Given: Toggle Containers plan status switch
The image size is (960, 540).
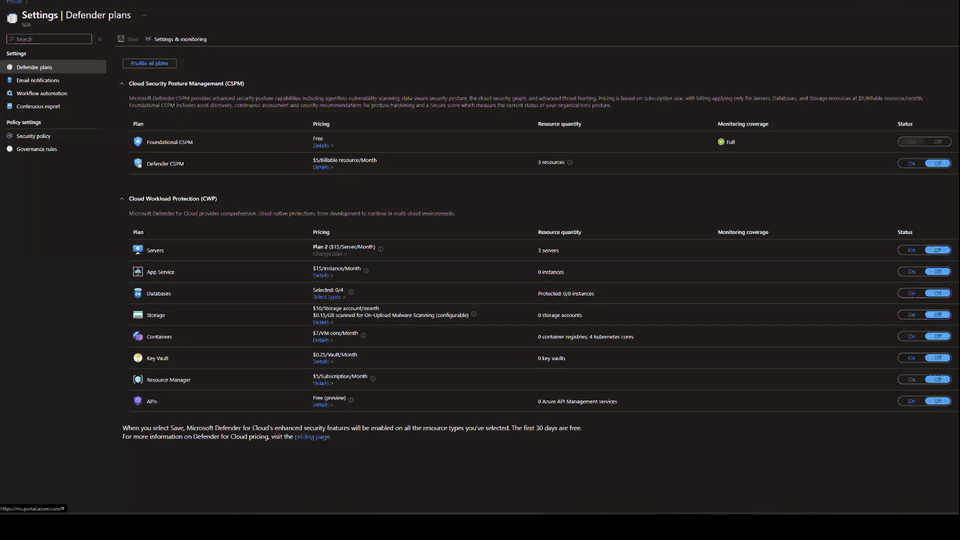Looking at the screenshot, I should click(x=924, y=336).
